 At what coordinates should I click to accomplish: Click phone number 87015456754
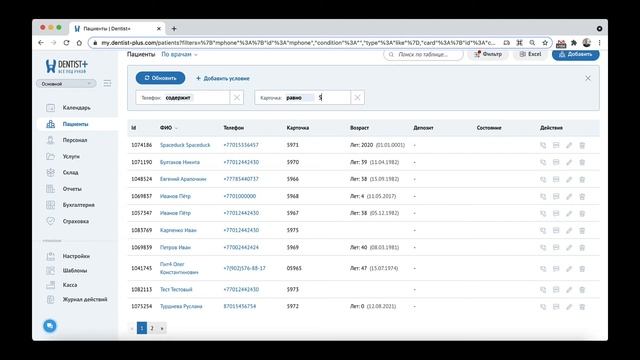click(240, 307)
